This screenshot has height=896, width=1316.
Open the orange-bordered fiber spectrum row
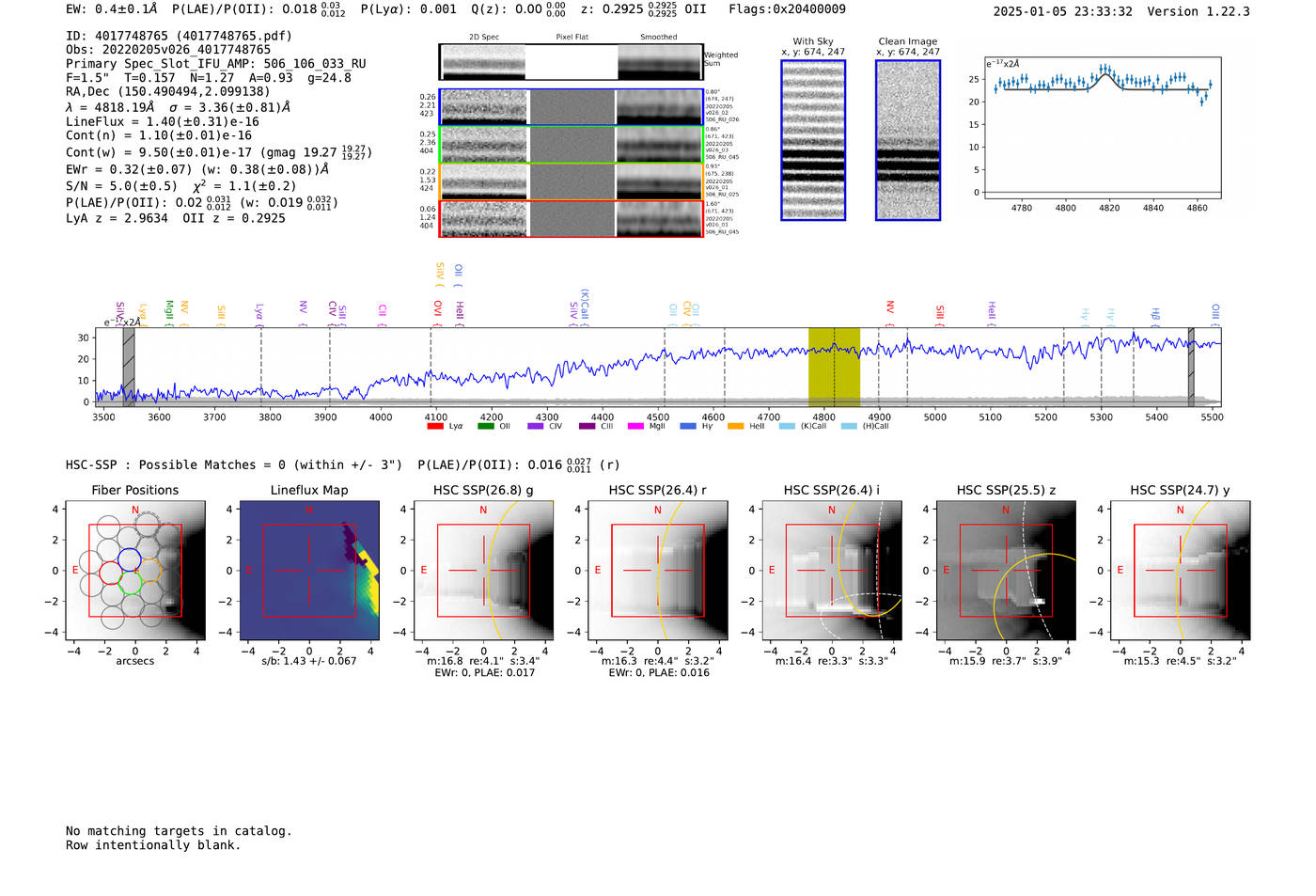571,181
